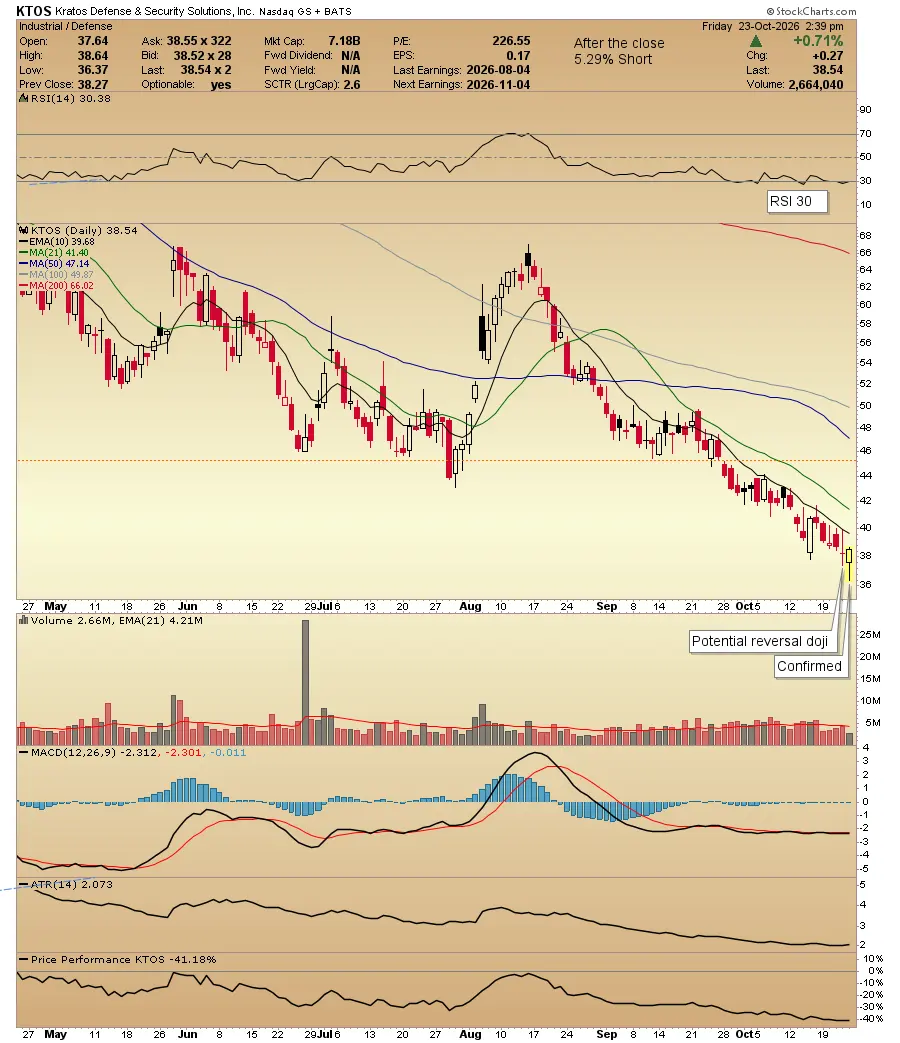Click the Friday 23-Oct-2026 2:39 pm timestamp

pos(772,26)
